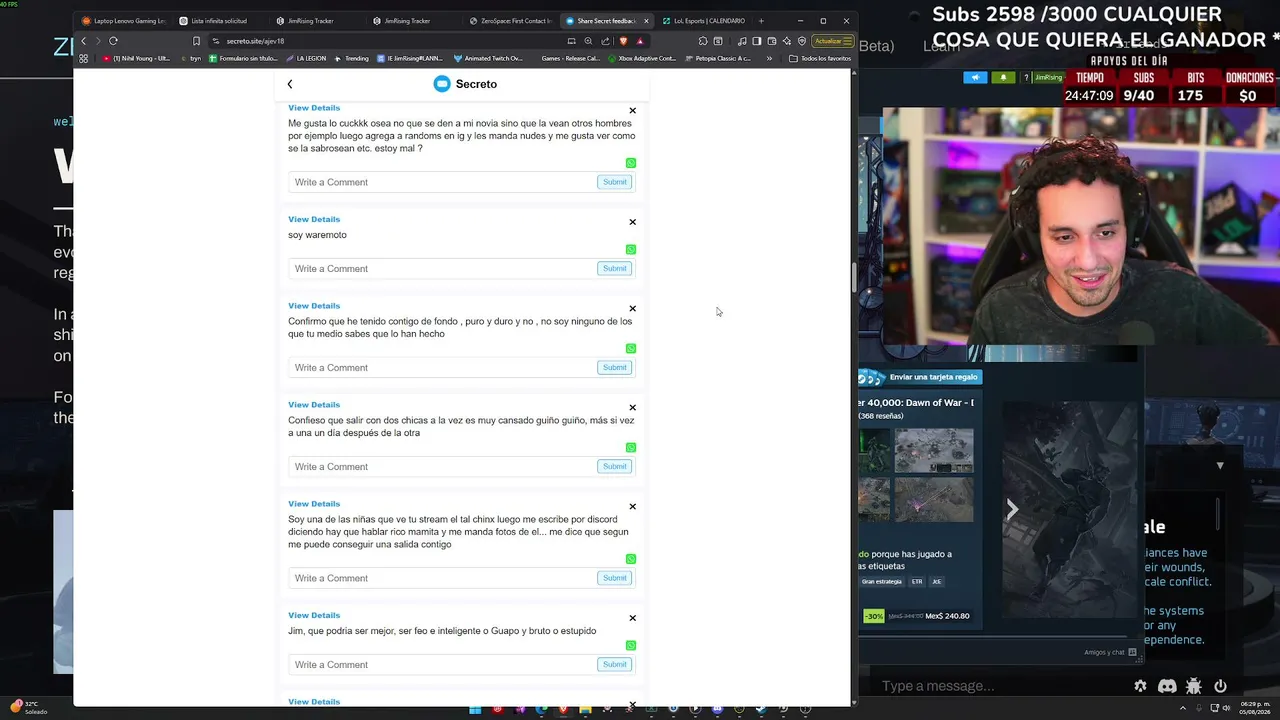Submit comment under 'Soy una de las niñas' message
This screenshot has height=720, width=1280.
pos(614,578)
